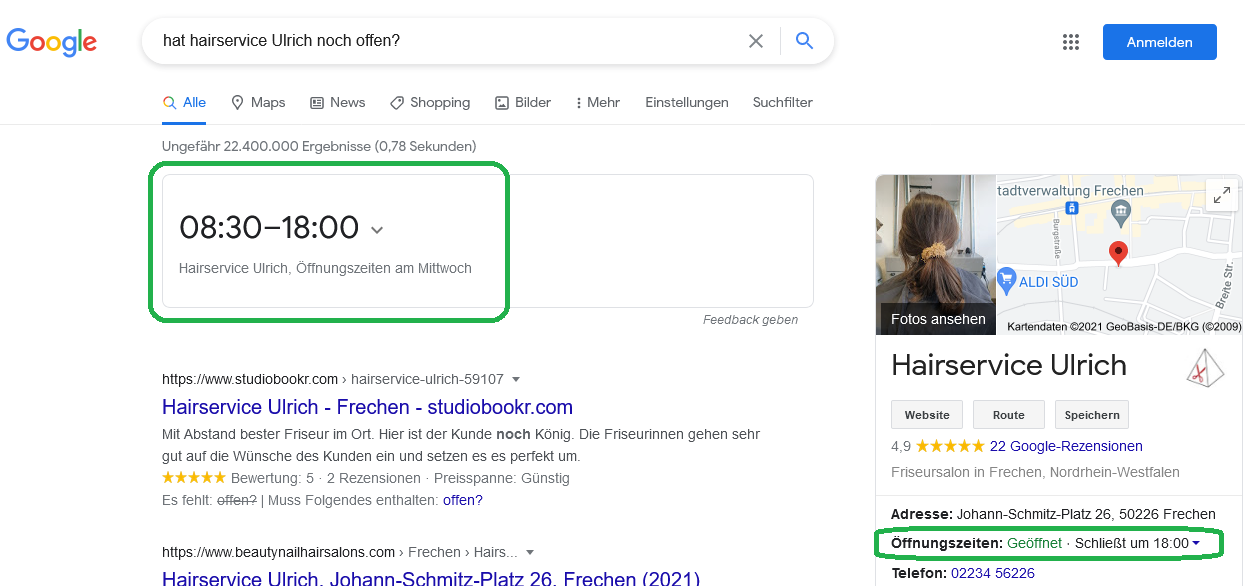Image resolution: width=1250 pixels, height=586 pixels.
Task: Click the green 'Geöffnet' status text
Action: click(x=1034, y=543)
